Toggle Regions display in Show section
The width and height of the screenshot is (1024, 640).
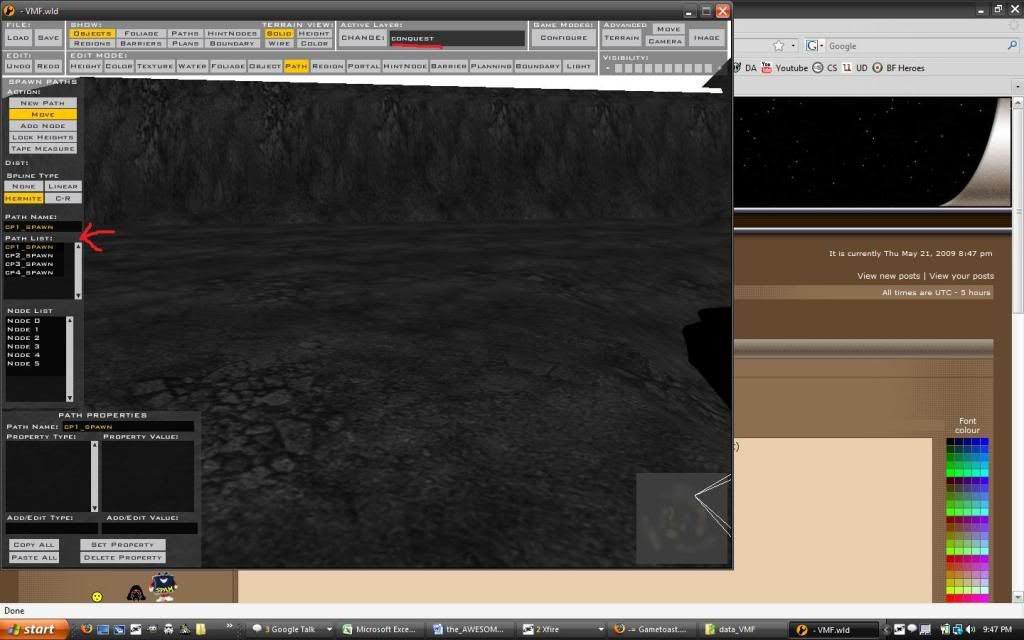pos(92,43)
